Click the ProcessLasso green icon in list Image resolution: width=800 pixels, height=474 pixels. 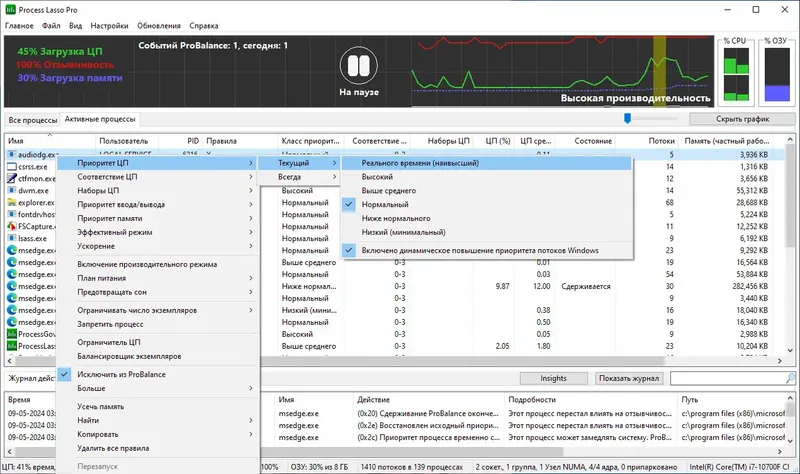[12, 346]
